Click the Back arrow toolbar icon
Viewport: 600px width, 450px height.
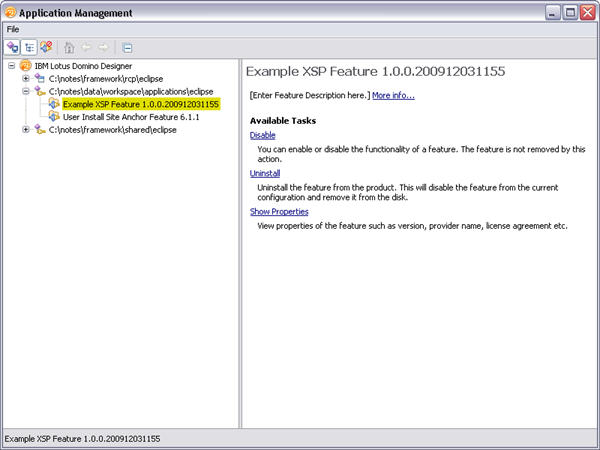86,47
